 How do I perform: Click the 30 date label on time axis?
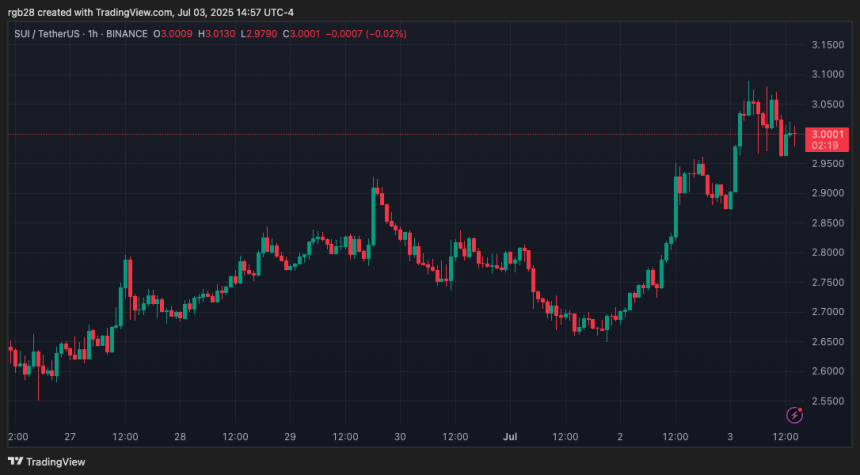tap(400, 437)
